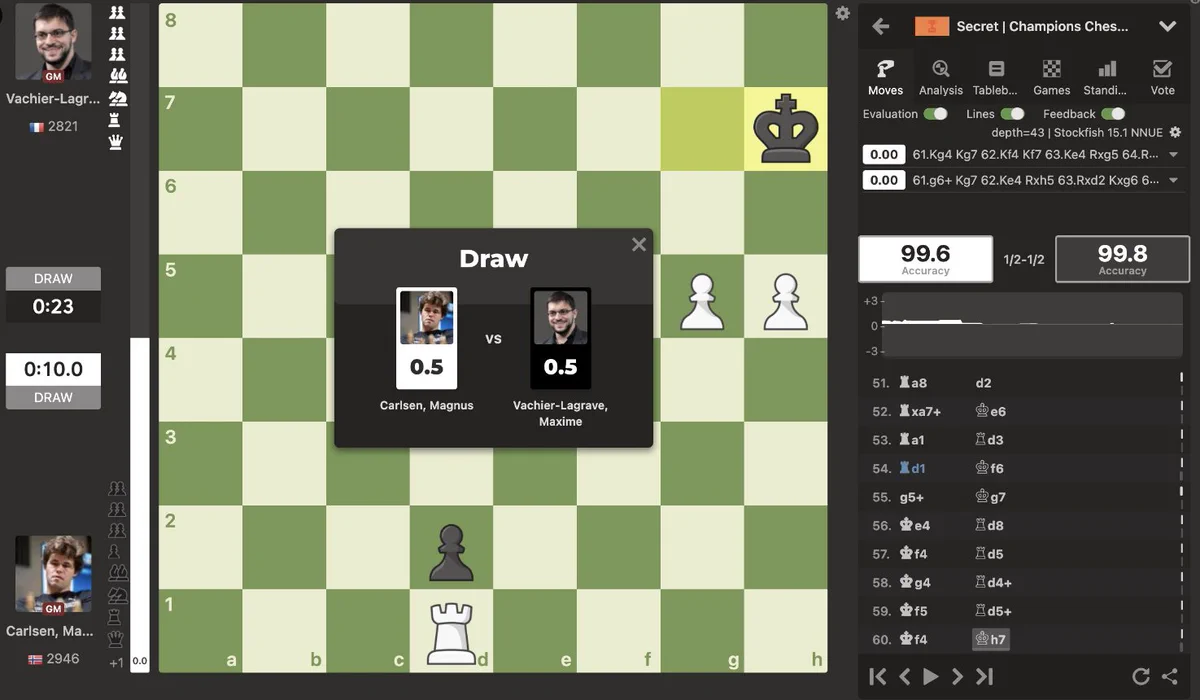
Task: Click the evaluation bar beside board
Action: pyautogui.click(x=140, y=338)
